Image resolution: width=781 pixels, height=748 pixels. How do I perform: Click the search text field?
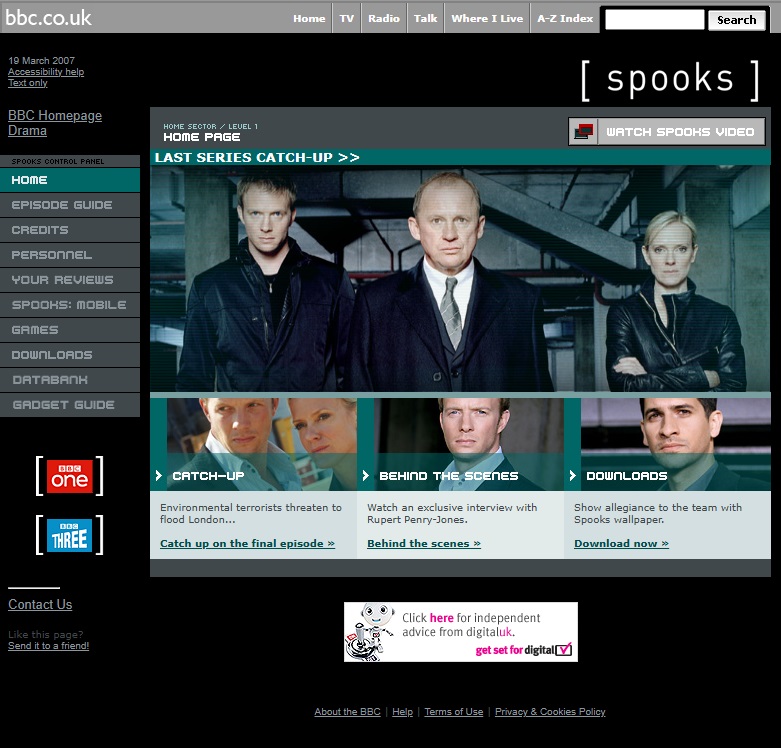pos(654,20)
